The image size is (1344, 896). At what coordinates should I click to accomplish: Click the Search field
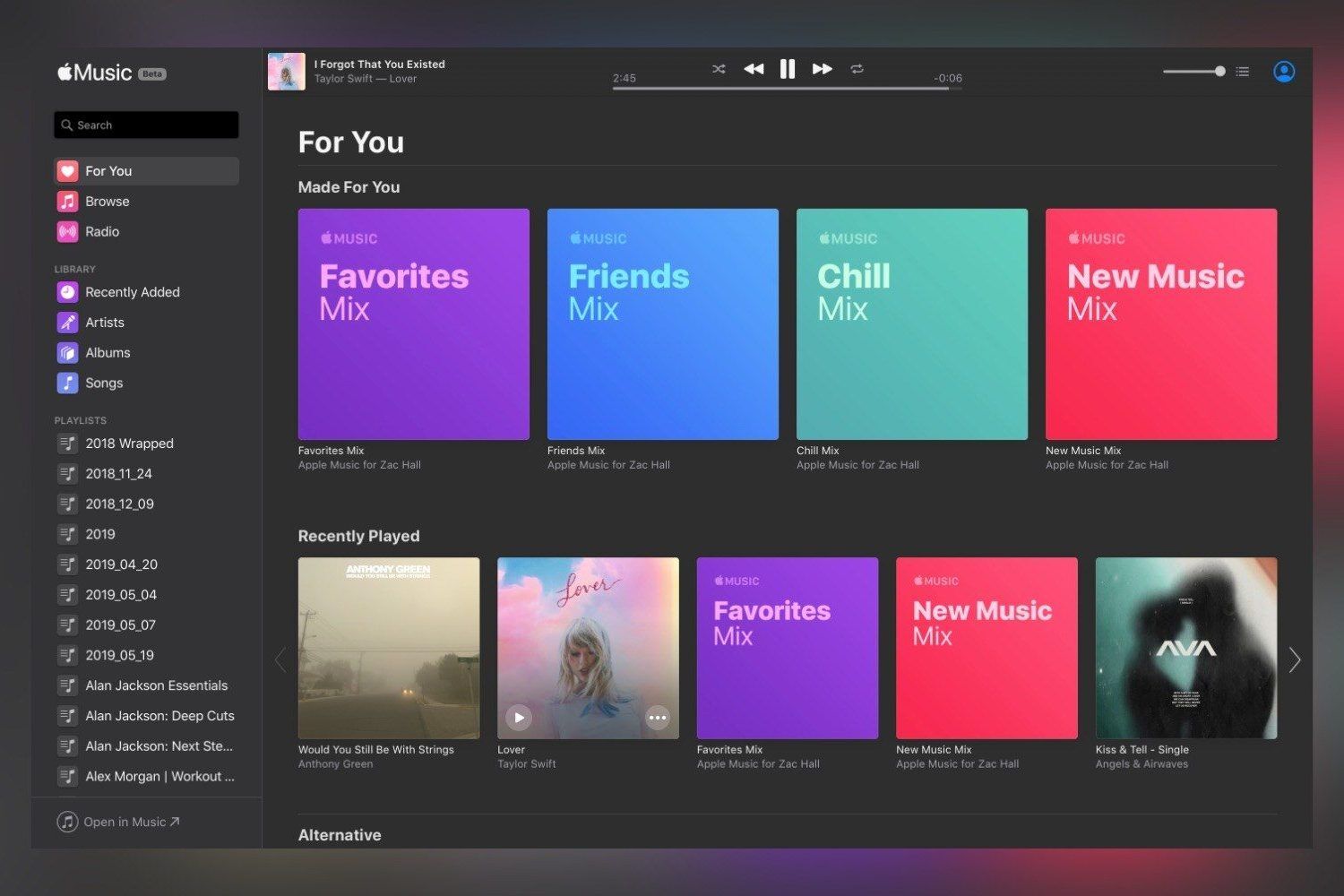[145, 125]
